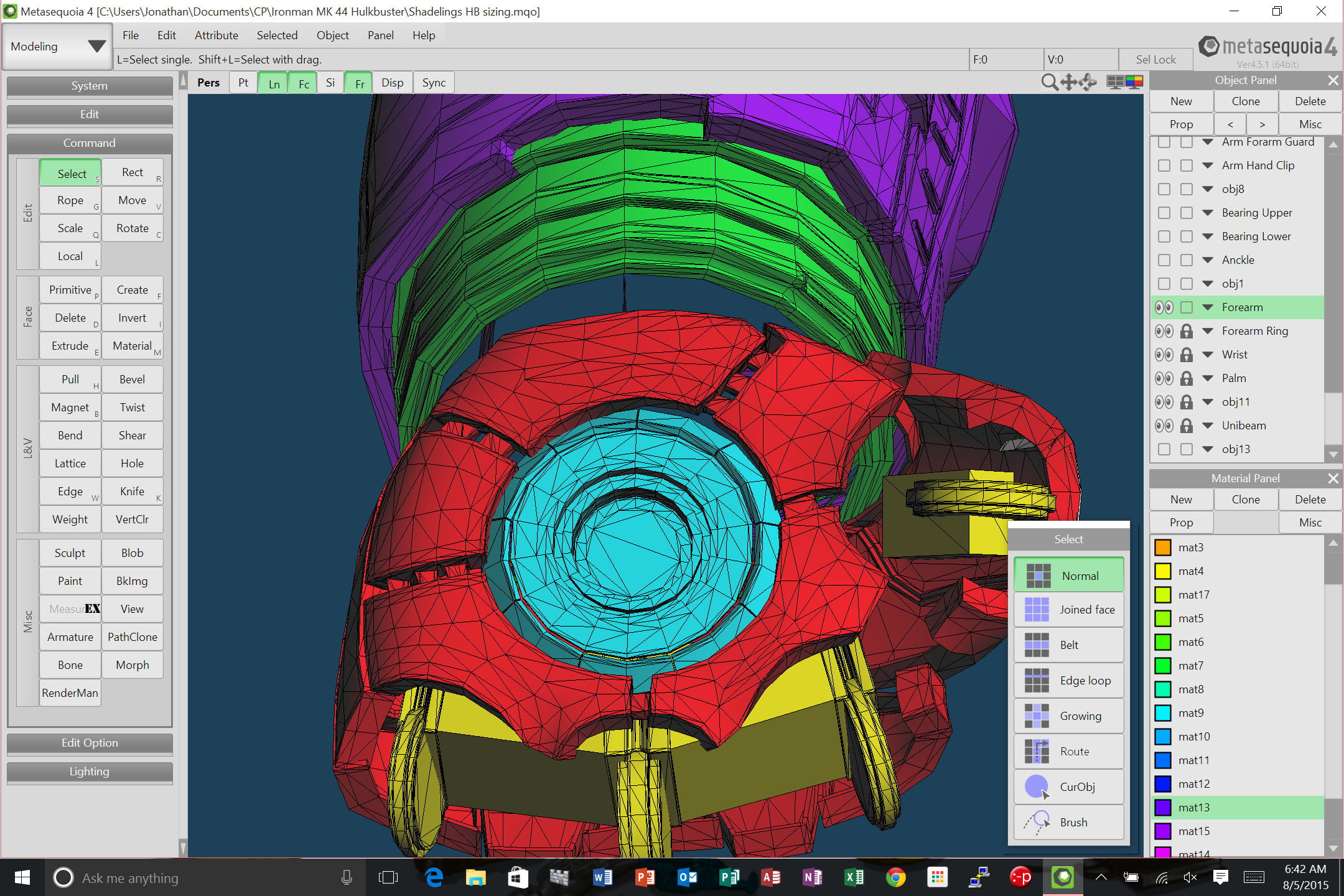The image size is (1344, 896).
Task: Toggle lock checkbox of Forearm object
Action: click(x=1187, y=307)
